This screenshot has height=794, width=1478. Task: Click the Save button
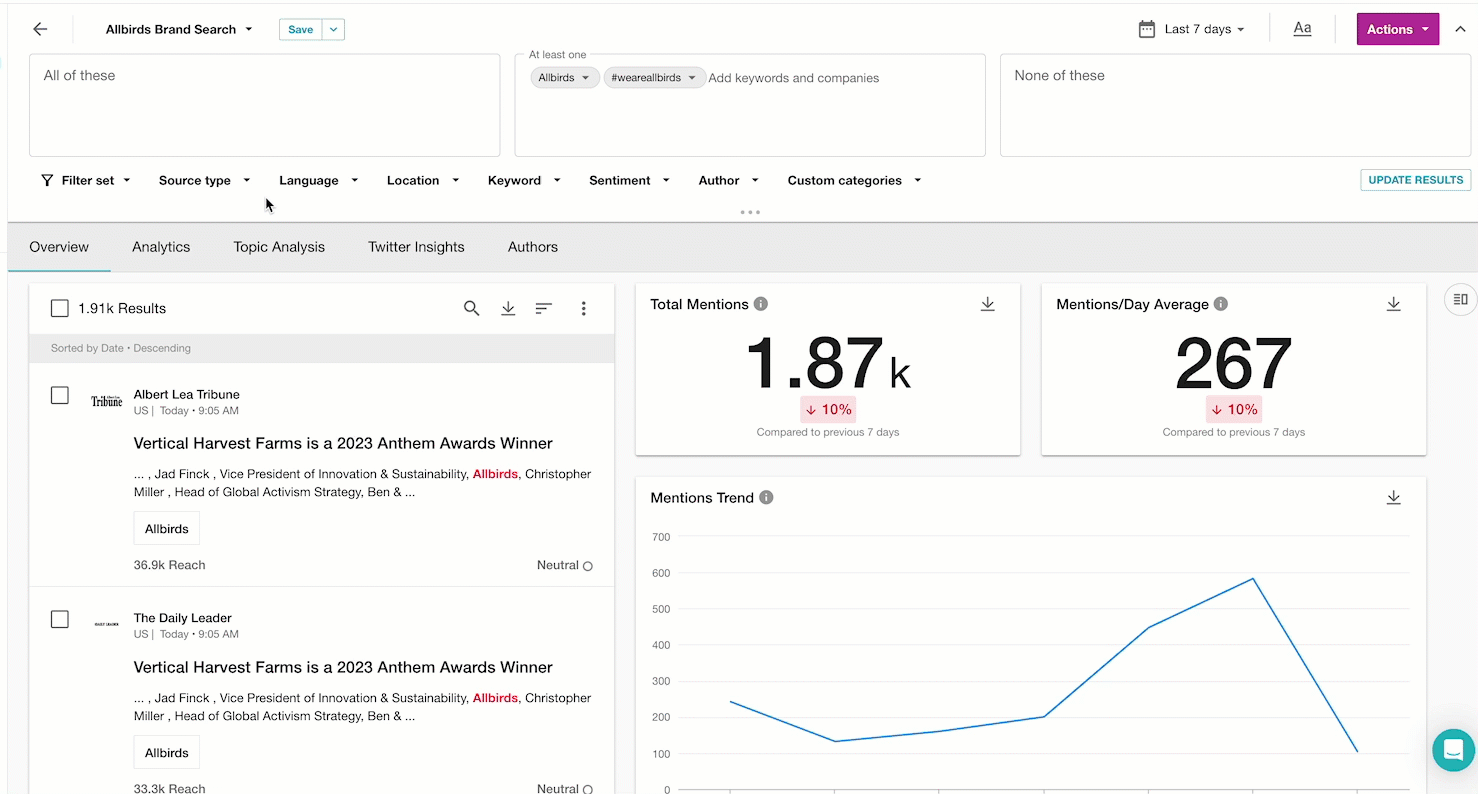coord(301,29)
